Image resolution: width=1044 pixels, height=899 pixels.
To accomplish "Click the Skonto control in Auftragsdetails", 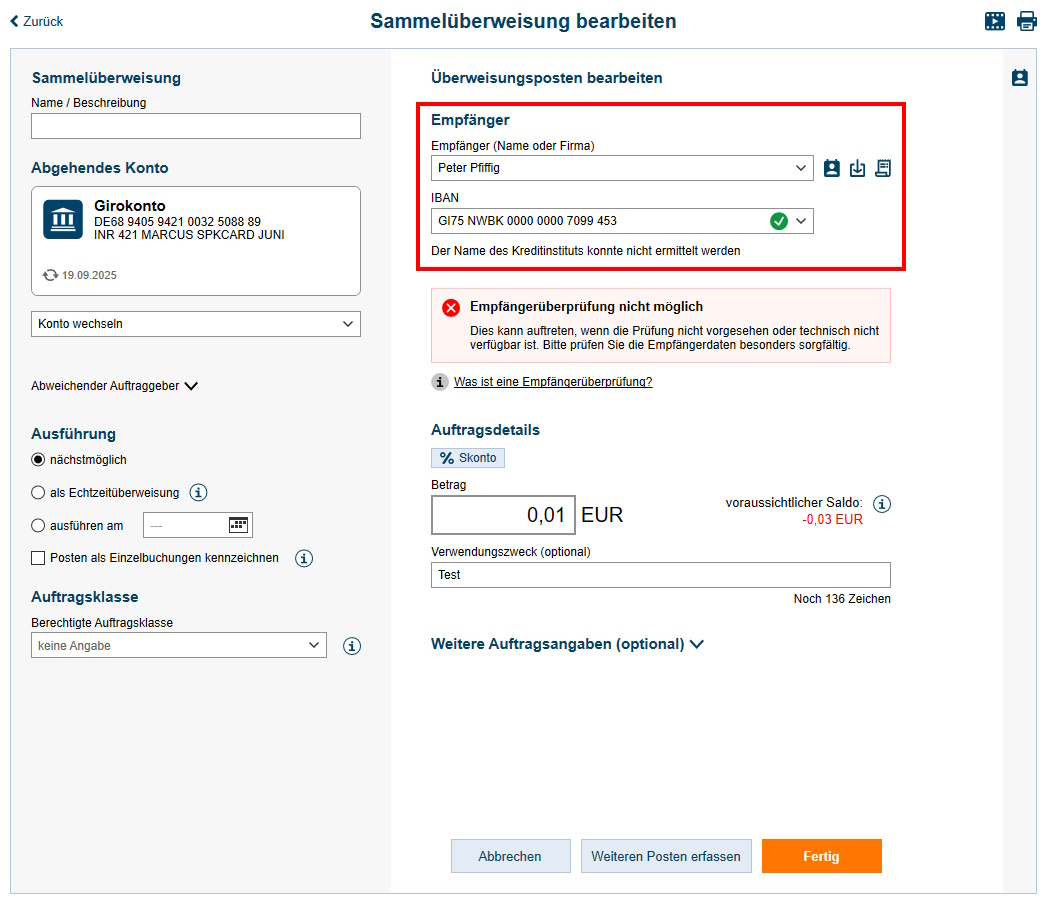I will (x=467, y=457).
